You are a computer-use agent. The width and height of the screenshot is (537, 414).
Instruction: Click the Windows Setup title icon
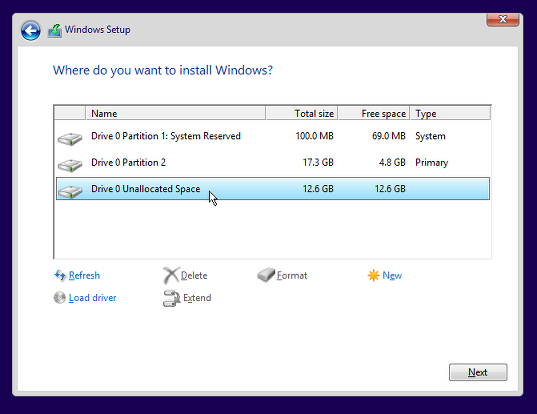tap(55, 30)
